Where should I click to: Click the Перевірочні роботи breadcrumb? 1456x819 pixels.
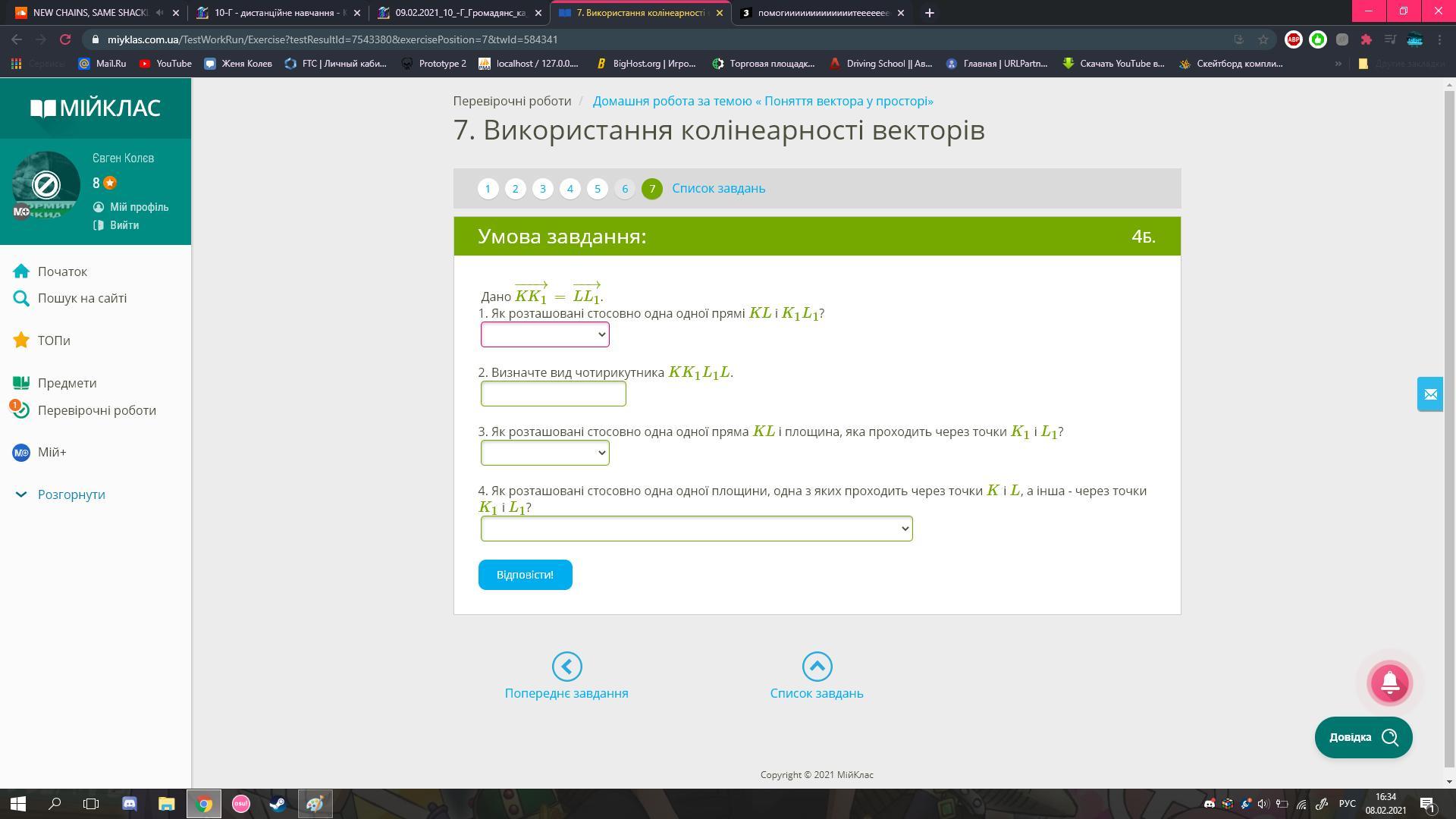pyautogui.click(x=512, y=101)
